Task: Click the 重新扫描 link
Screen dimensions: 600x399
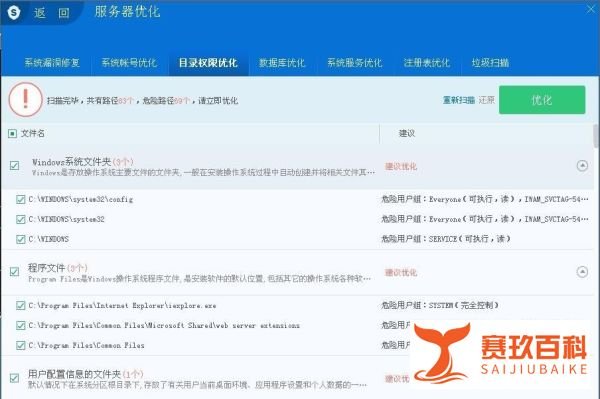Action: tap(459, 100)
